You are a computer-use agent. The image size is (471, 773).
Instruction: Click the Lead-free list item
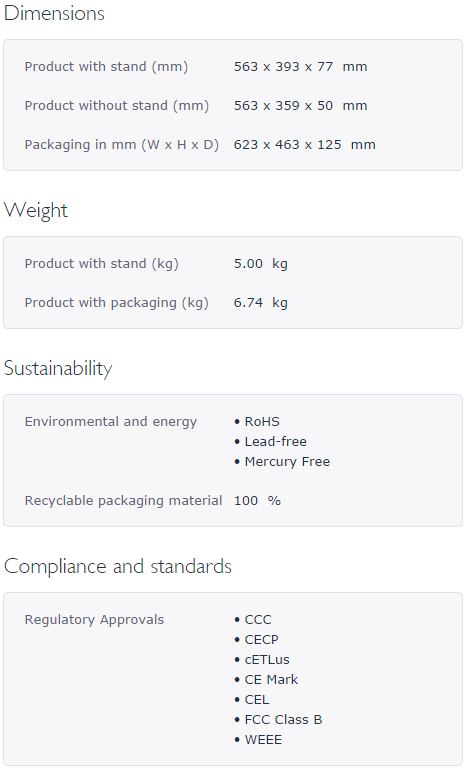point(270,442)
